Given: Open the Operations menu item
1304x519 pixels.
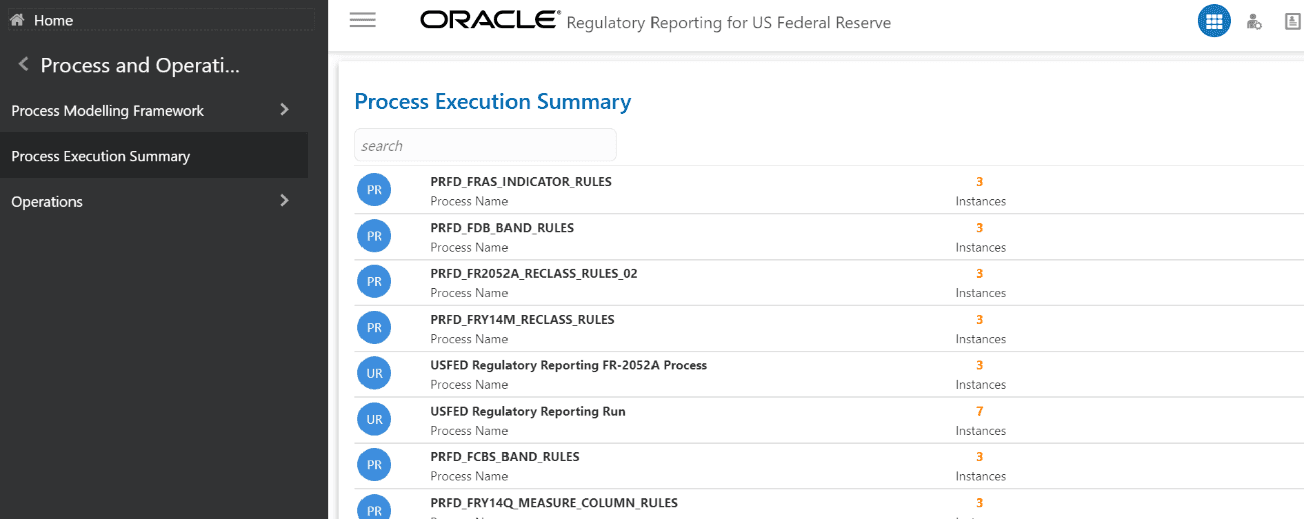Looking at the screenshot, I should coord(47,202).
